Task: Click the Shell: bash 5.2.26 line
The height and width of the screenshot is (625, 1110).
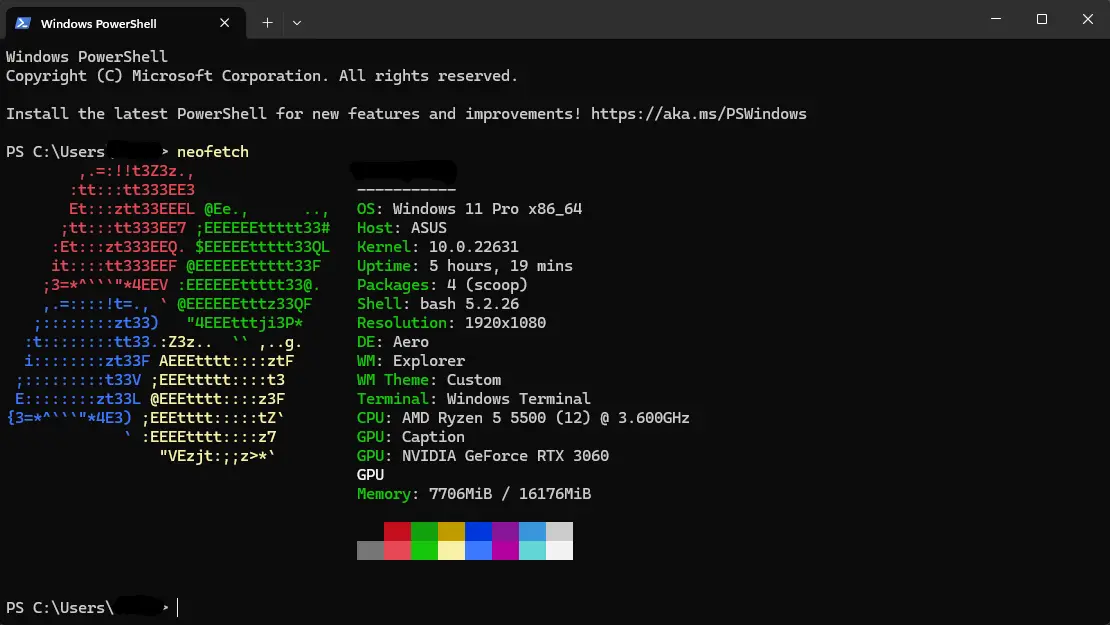Action: [x=437, y=304]
